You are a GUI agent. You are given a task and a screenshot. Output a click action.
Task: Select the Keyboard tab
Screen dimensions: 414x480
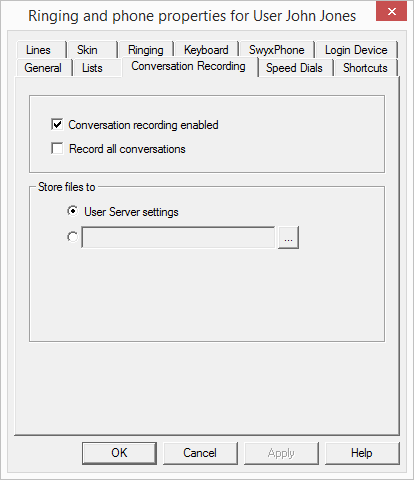[x=206, y=50]
